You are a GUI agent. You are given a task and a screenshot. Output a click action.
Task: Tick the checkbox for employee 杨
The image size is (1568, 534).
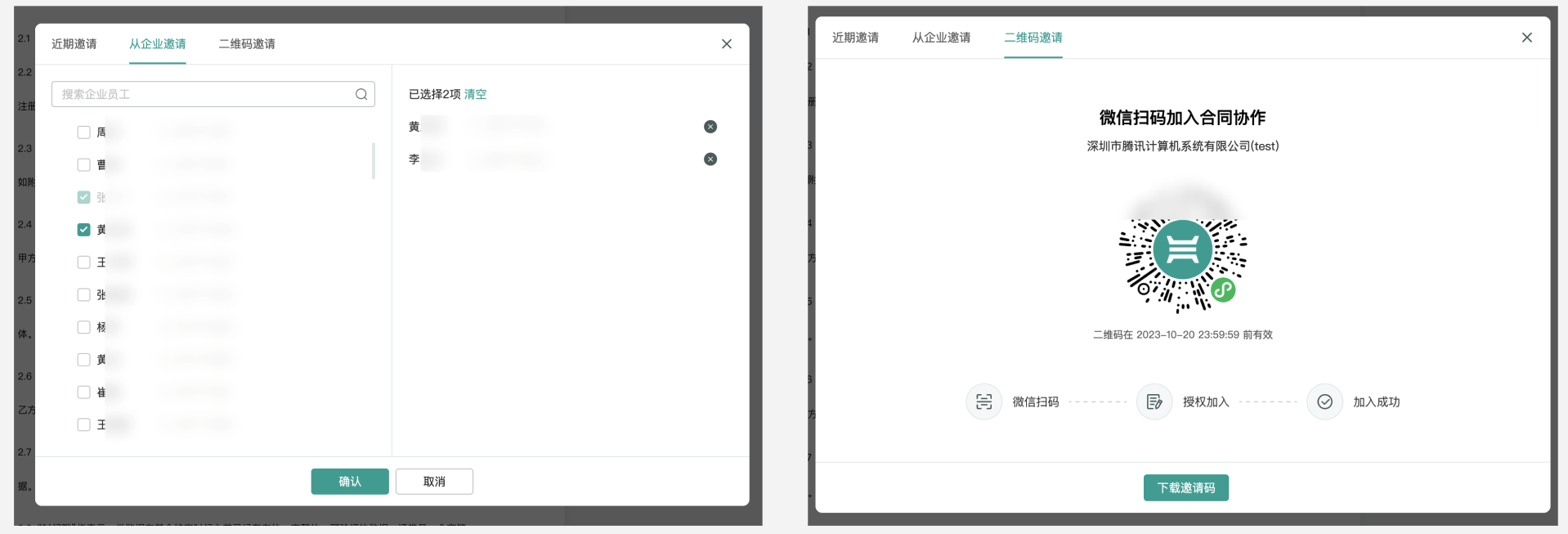pos(83,327)
